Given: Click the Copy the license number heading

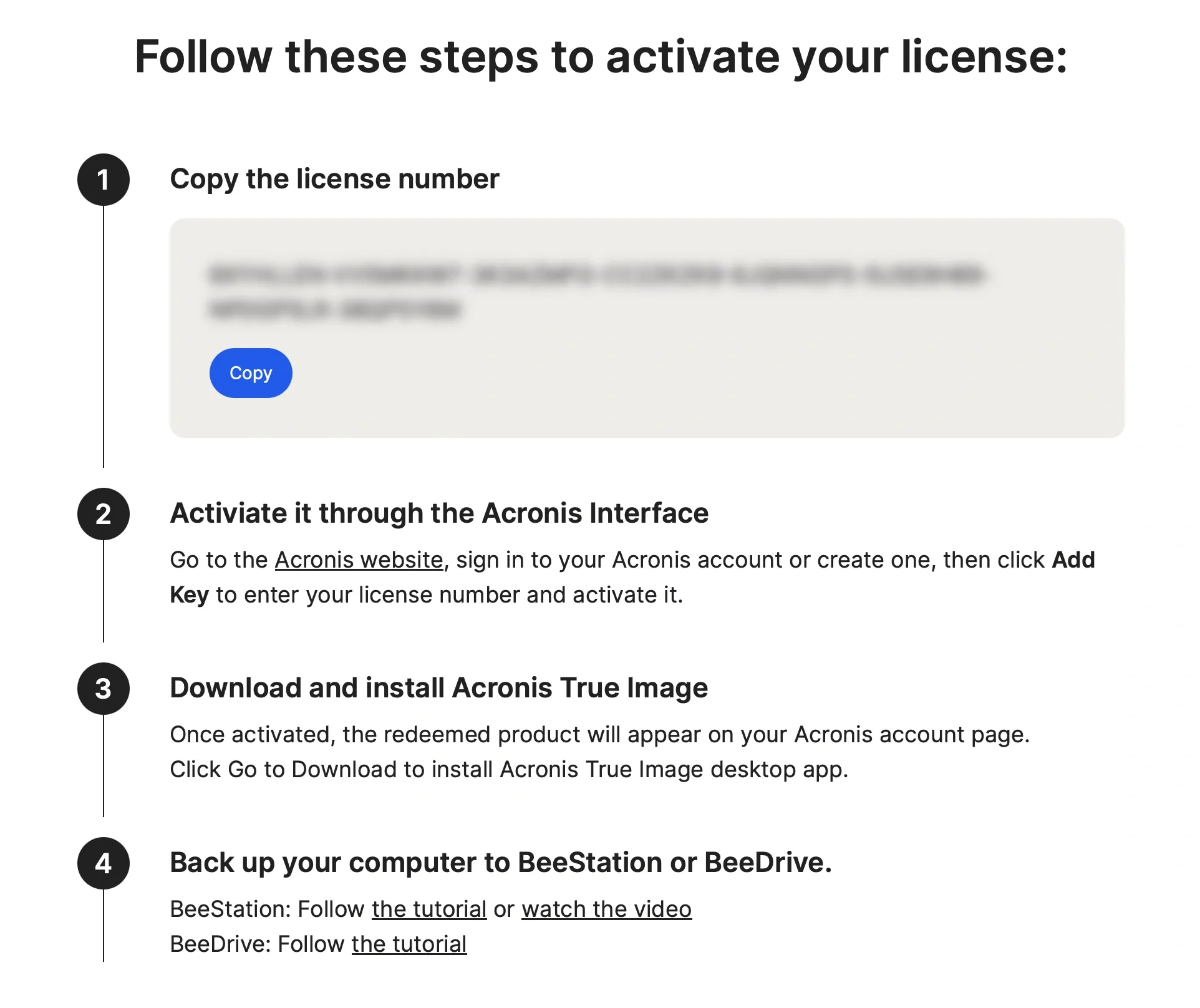Looking at the screenshot, I should tap(334, 179).
